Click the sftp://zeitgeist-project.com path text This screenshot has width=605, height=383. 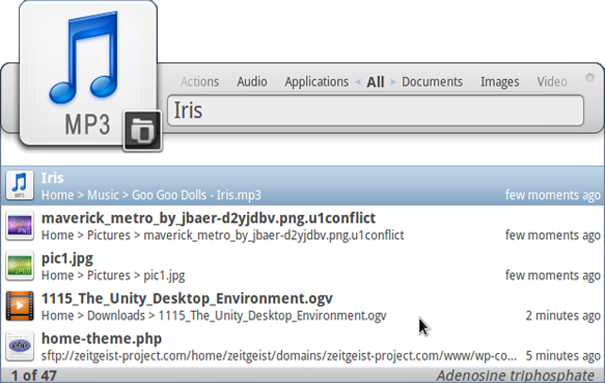coord(279,356)
